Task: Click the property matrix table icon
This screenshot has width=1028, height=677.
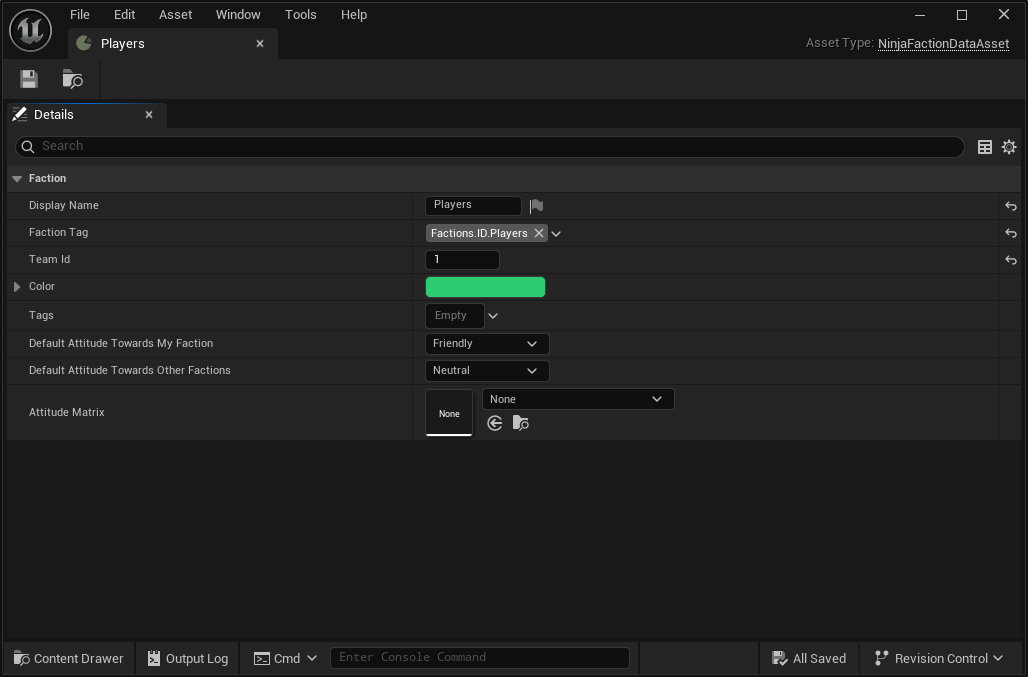Action: coord(985,147)
